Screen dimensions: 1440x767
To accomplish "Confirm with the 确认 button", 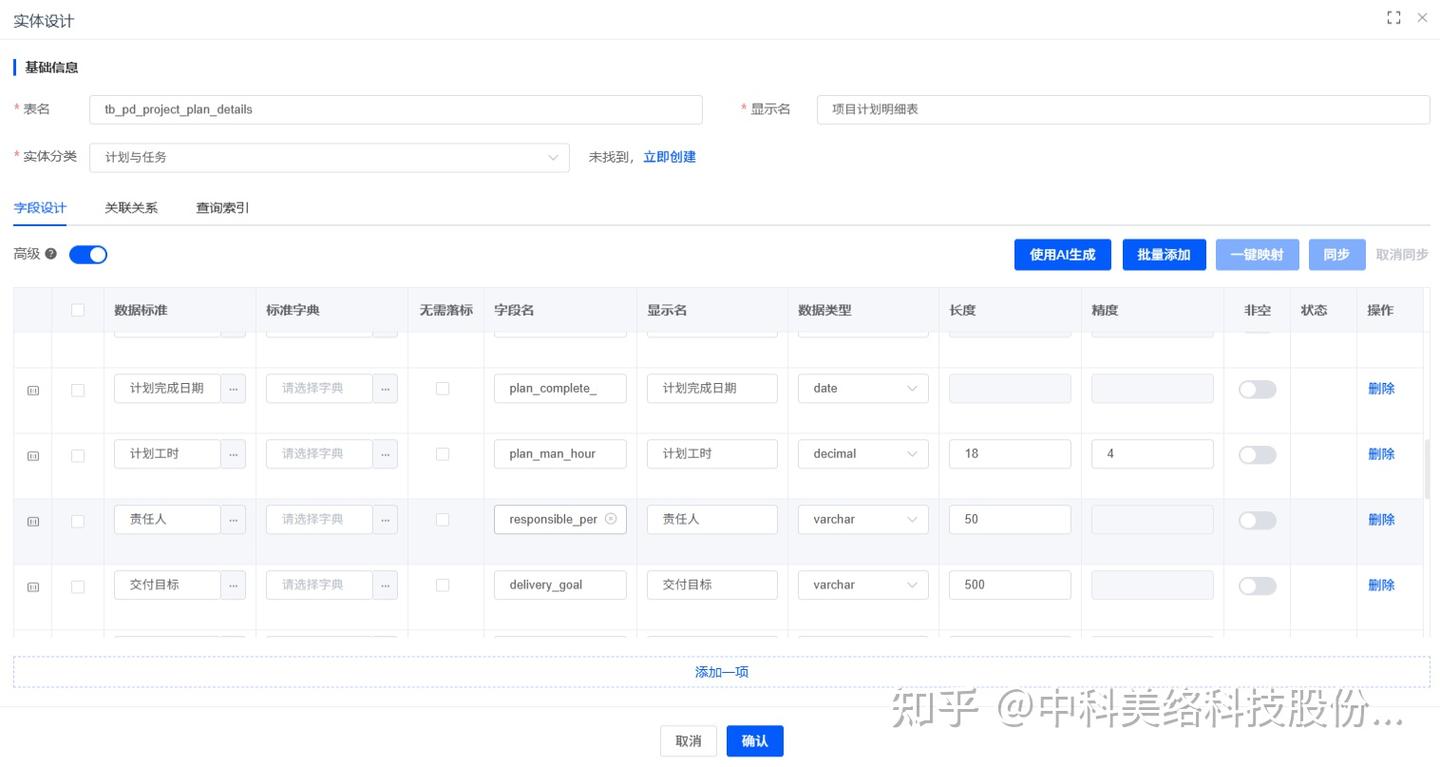I will click(x=755, y=741).
